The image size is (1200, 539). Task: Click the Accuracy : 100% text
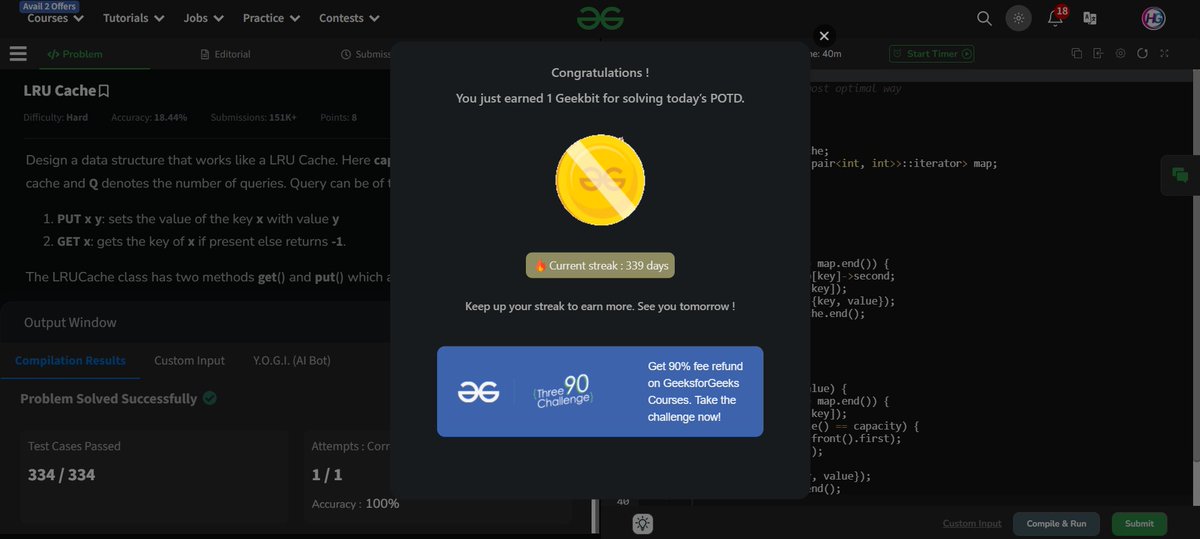[355, 503]
